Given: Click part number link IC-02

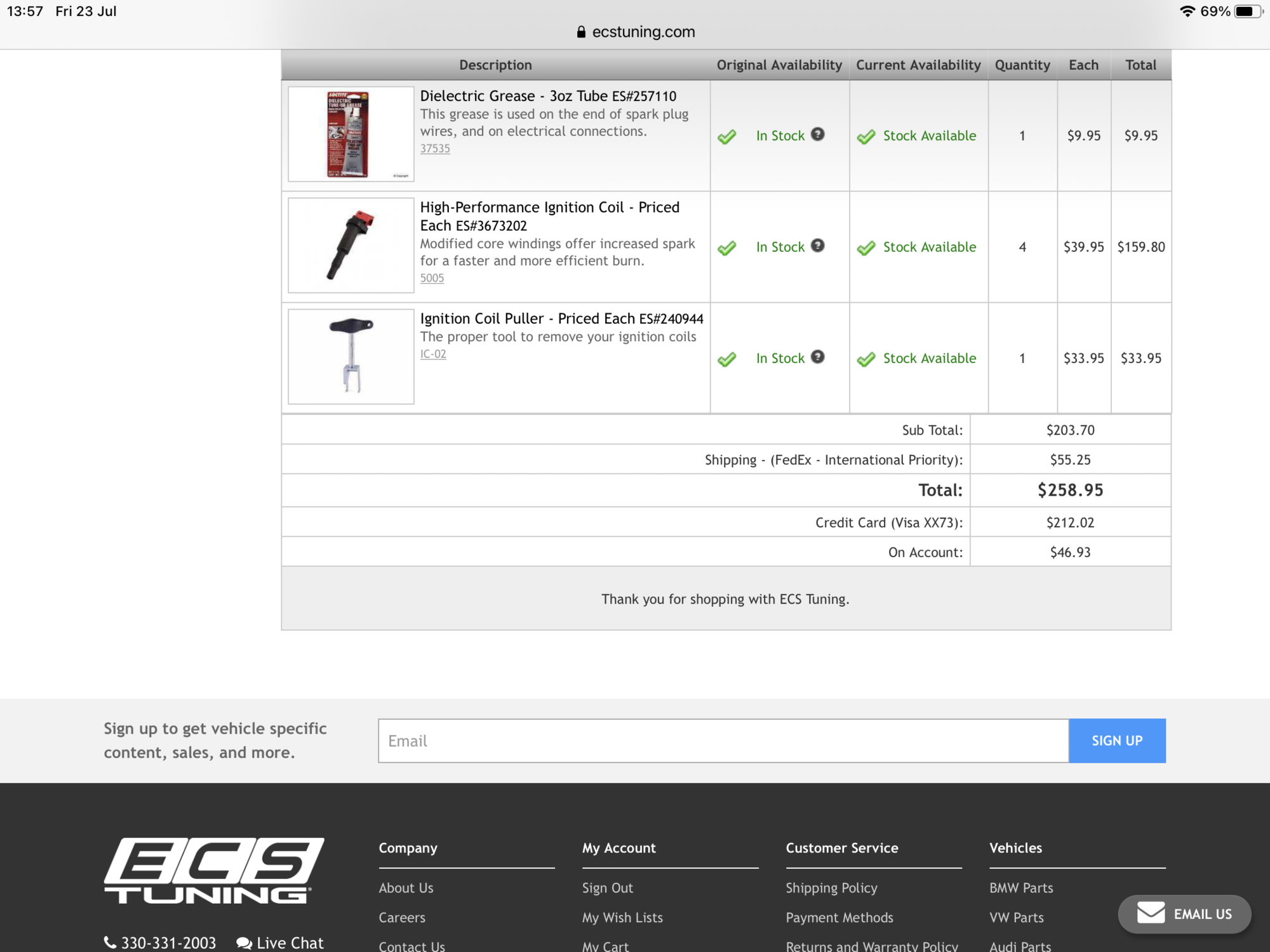Looking at the screenshot, I should (433, 354).
